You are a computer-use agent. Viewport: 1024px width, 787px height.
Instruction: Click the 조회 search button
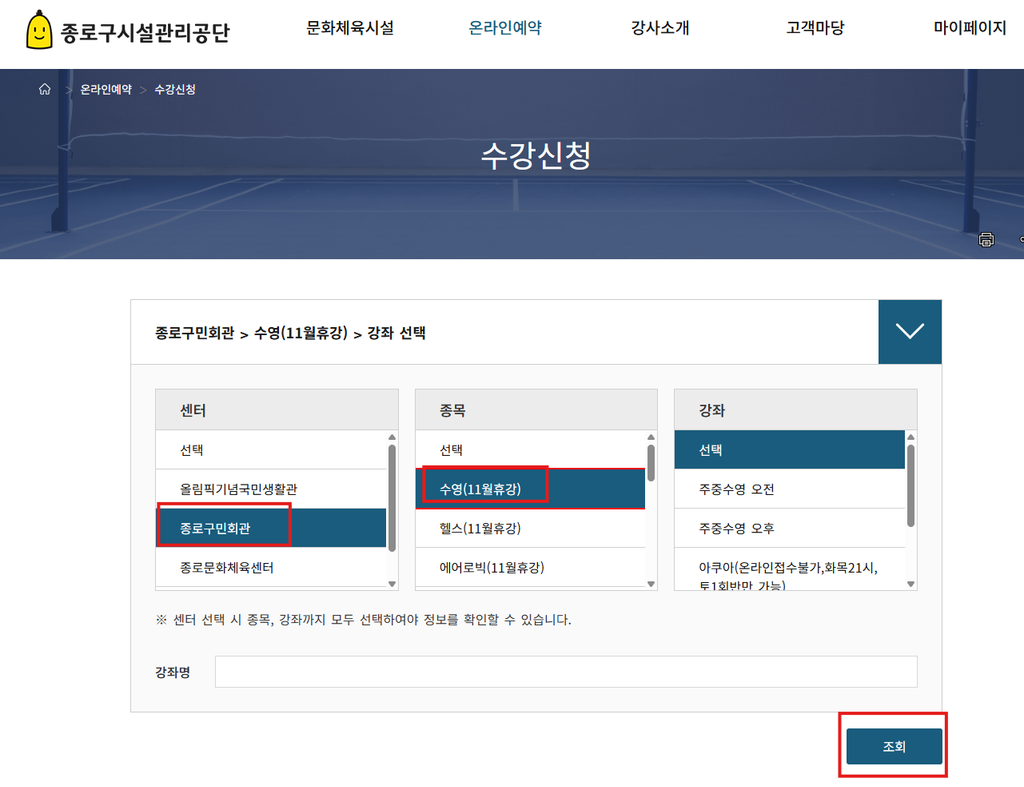coord(894,746)
